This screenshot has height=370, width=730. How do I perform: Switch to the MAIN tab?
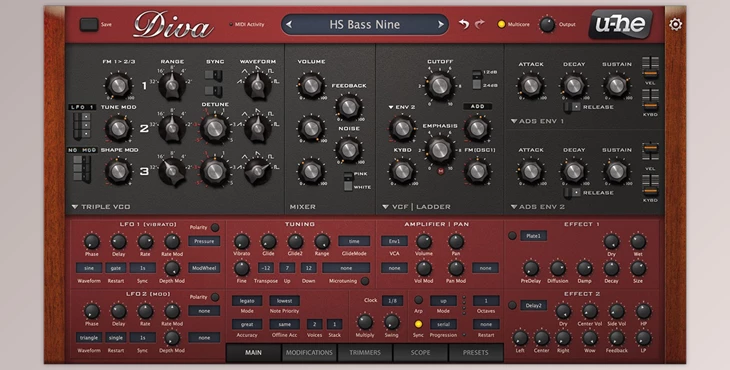tap(253, 353)
